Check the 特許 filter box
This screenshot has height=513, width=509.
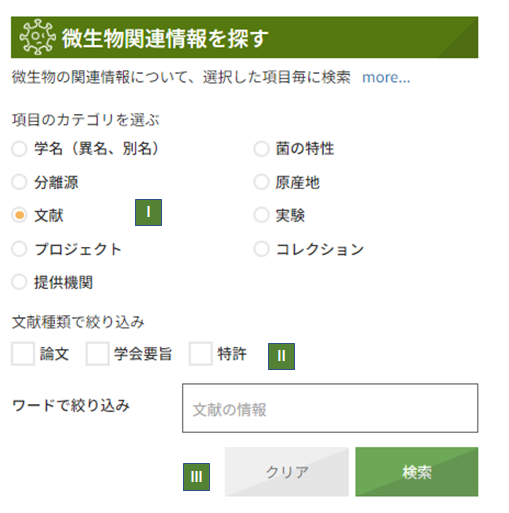(x=201, y=354)
